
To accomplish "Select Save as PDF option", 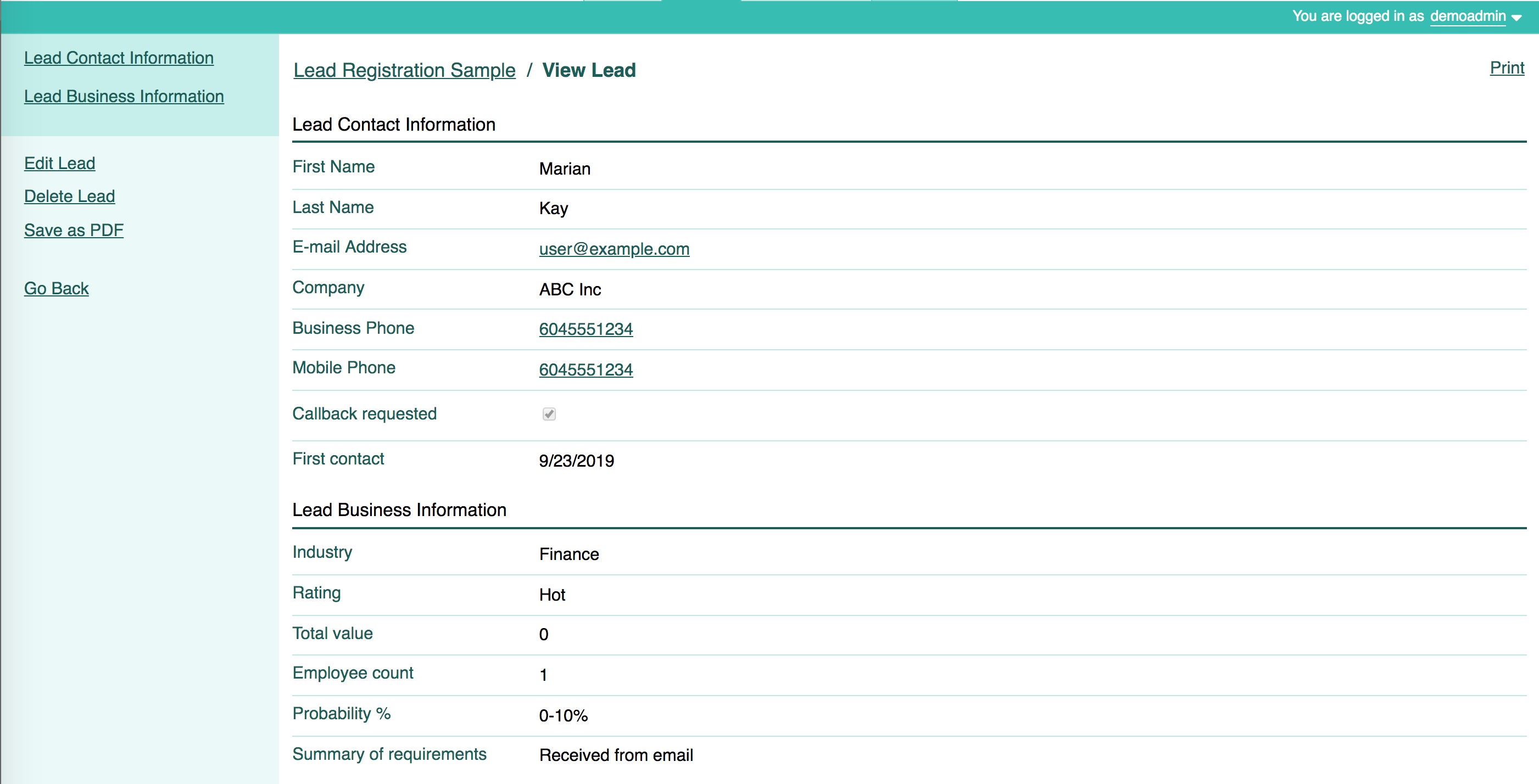I will click(x=74, y=231).
